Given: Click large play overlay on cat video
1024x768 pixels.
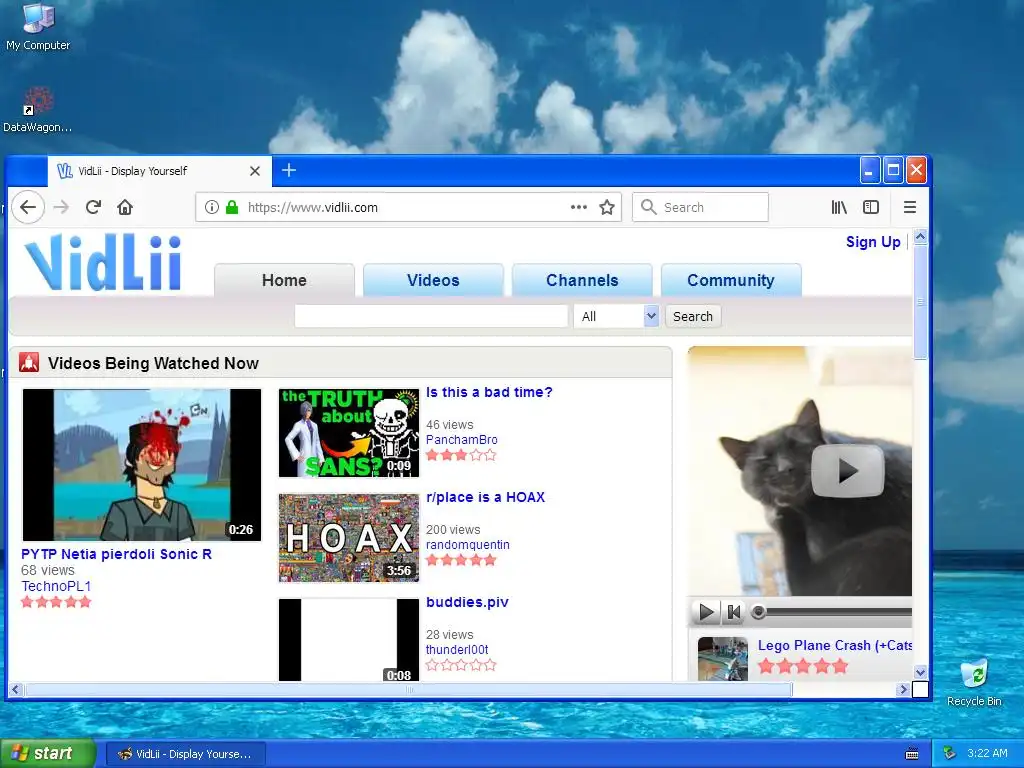Looking at the screenshot, I should (847, 470).
